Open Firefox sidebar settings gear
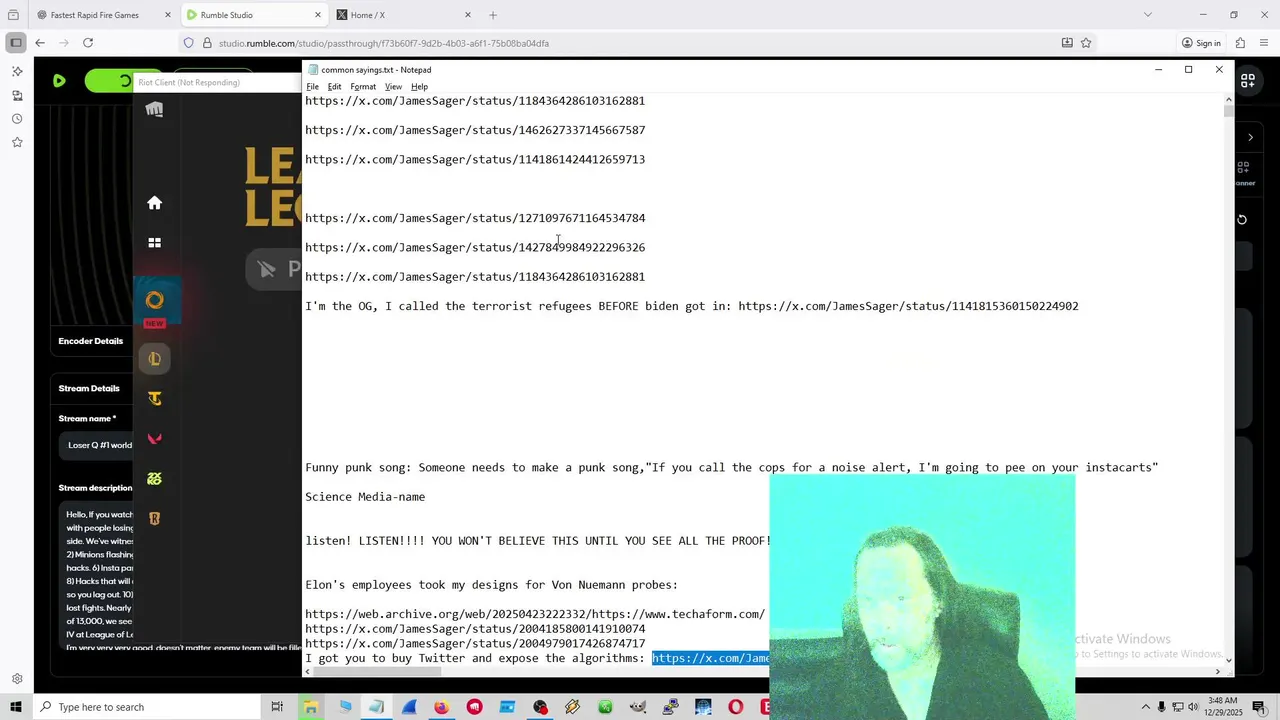This screenshot has height=720, width=1280. pos(17,679)
